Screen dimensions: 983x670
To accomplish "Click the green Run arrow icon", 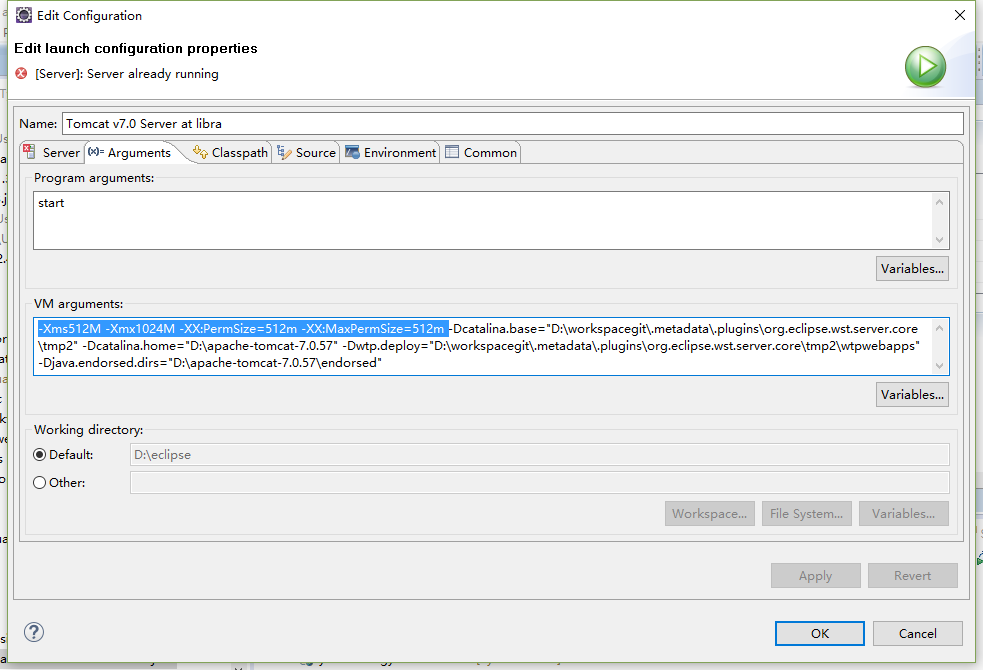I will click(x=925, y=66).
